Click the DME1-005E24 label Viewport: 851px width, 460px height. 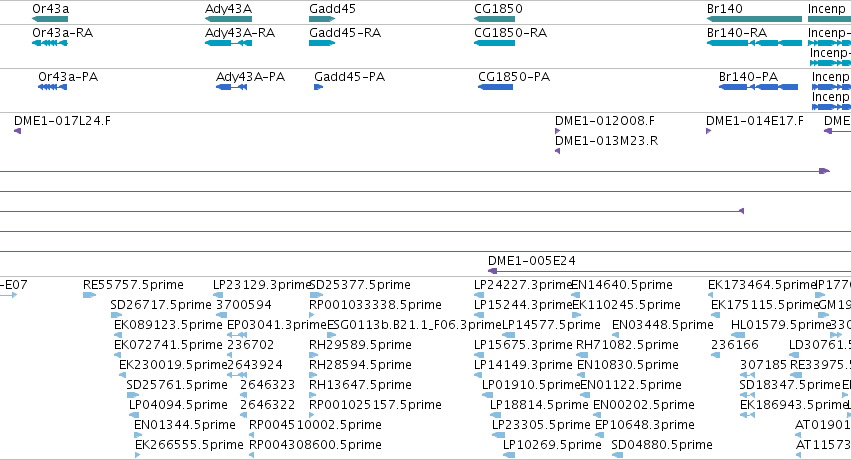point(532,260)
